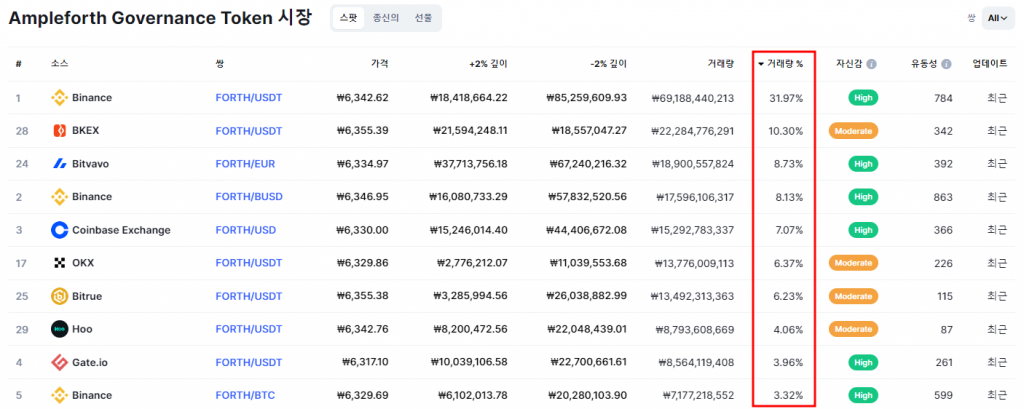Click the volume ₩7,177,218,552
1024x409 pixels.
[696, 395]
